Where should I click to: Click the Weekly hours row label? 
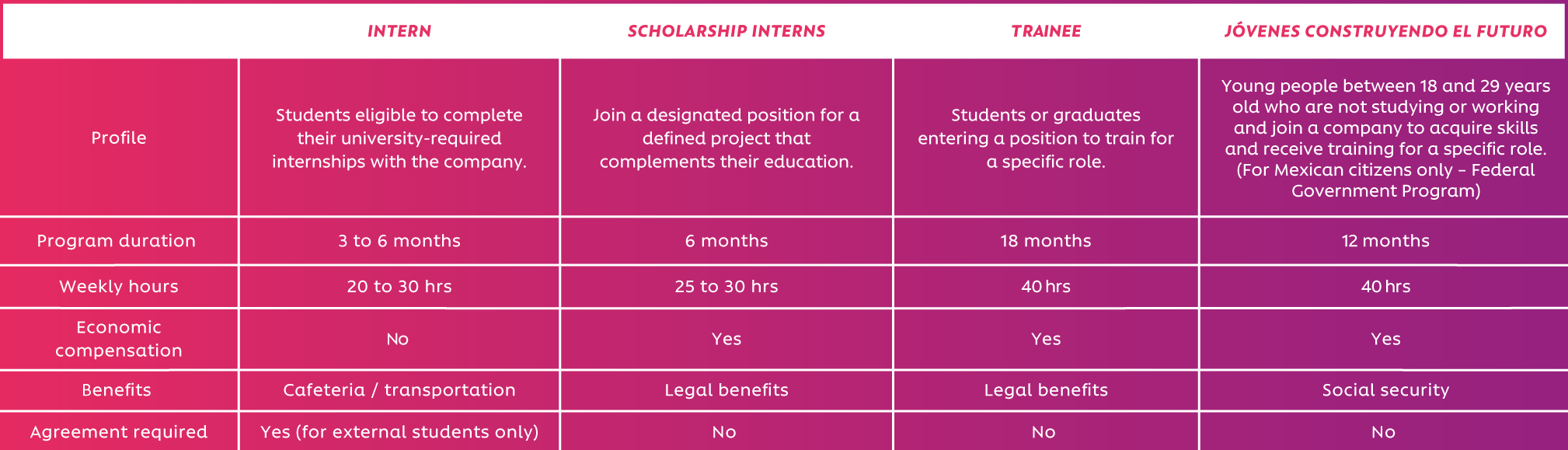click(x=119, y=287)
